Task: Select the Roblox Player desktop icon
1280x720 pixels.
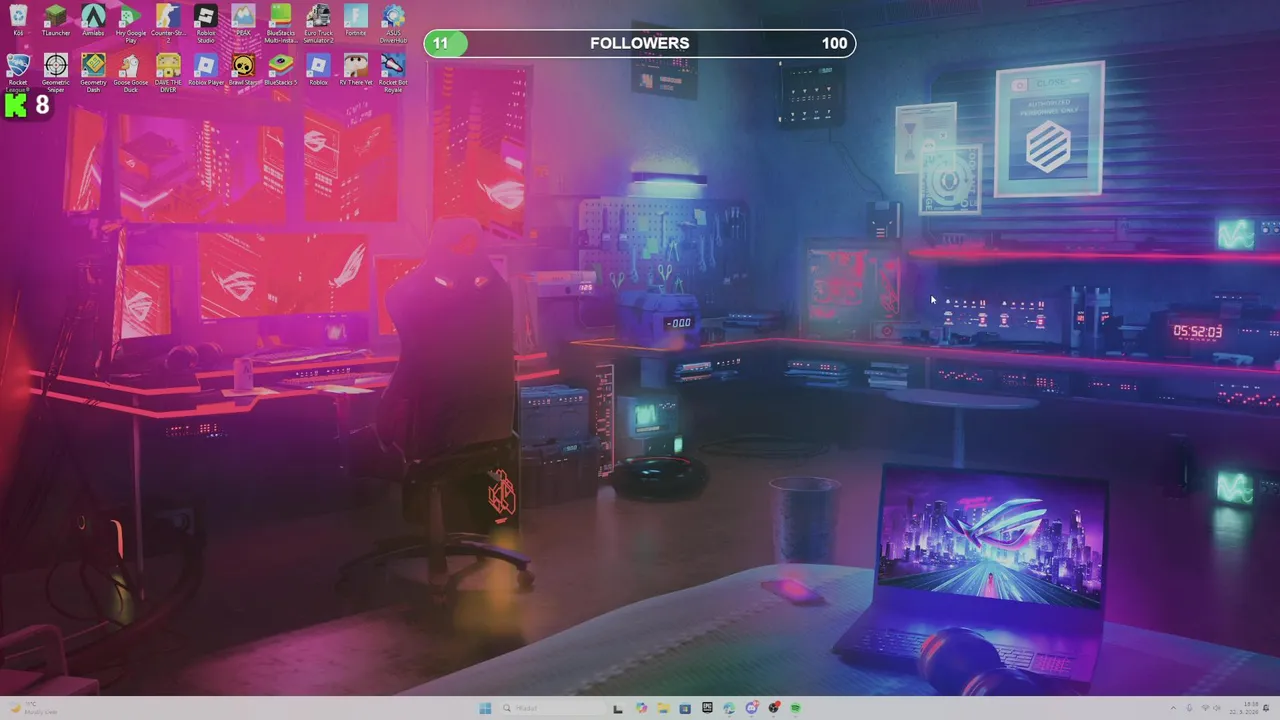Action: point(206,71)
